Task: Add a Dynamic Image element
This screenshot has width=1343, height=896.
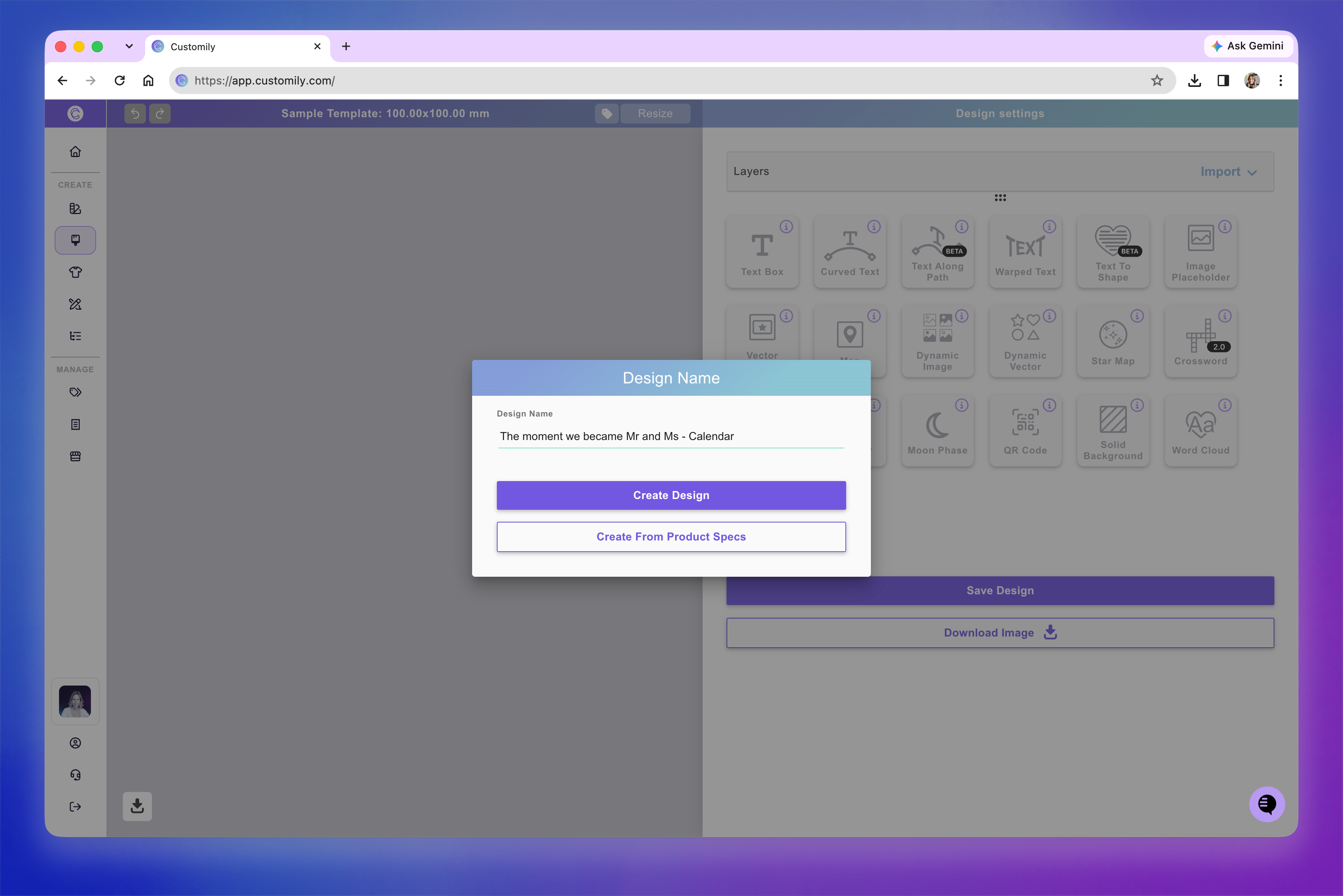Action: 937,341
